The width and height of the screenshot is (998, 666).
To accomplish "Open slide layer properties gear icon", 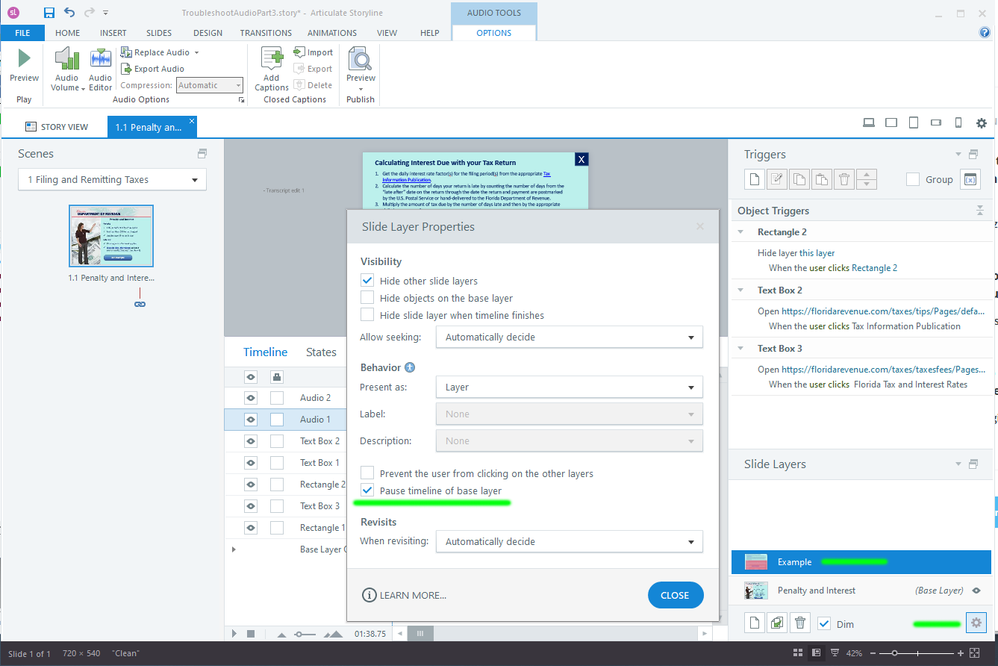I will pos(977,623).
